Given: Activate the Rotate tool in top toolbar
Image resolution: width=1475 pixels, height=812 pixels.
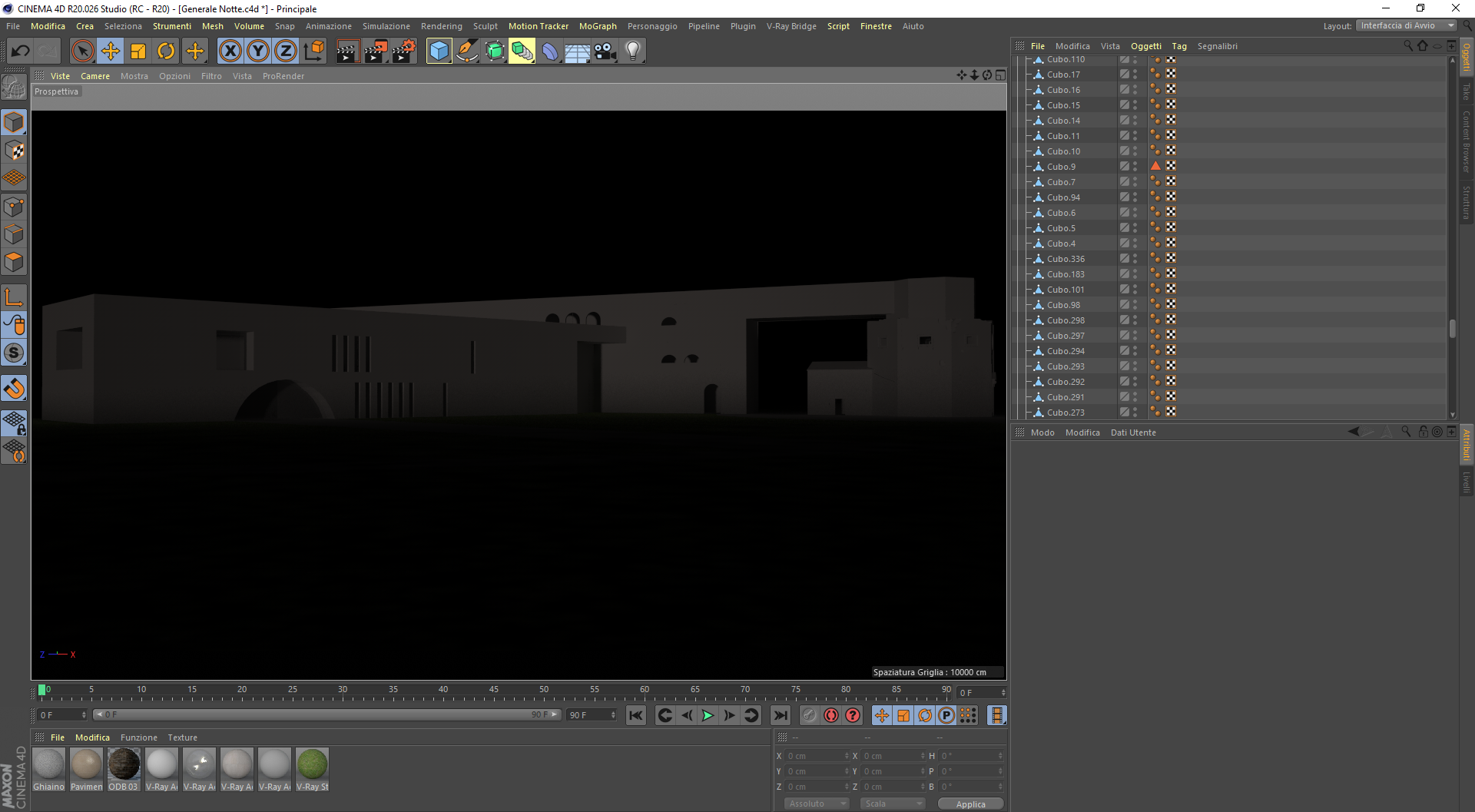Looking at the screenshot, I should coord(166,51).
